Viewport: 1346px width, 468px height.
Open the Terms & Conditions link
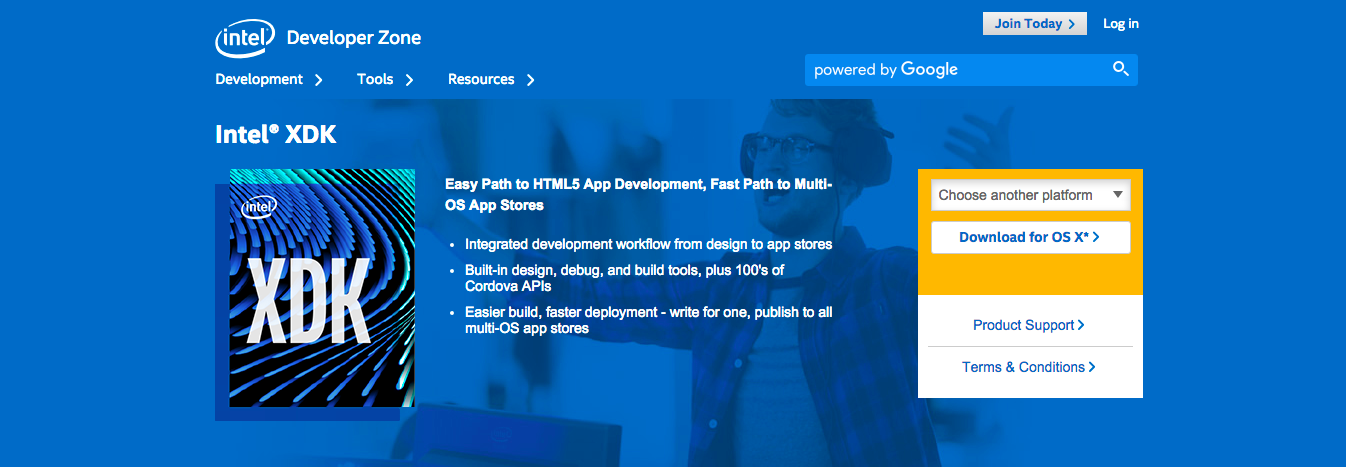pos(1029,367)
